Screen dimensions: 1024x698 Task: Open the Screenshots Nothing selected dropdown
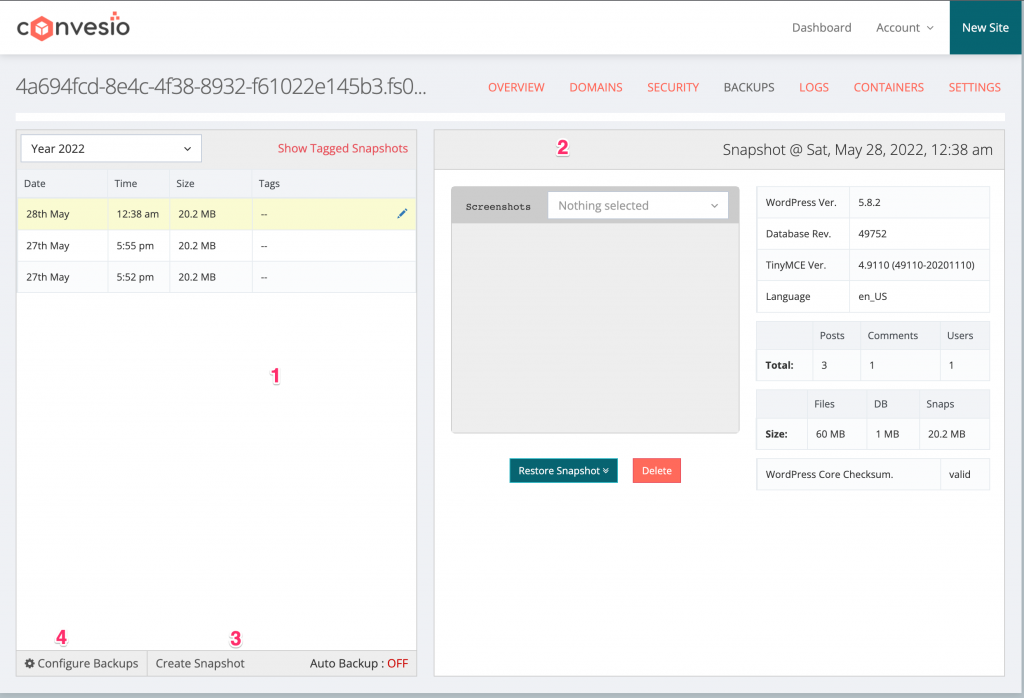[x=637, y=206]
